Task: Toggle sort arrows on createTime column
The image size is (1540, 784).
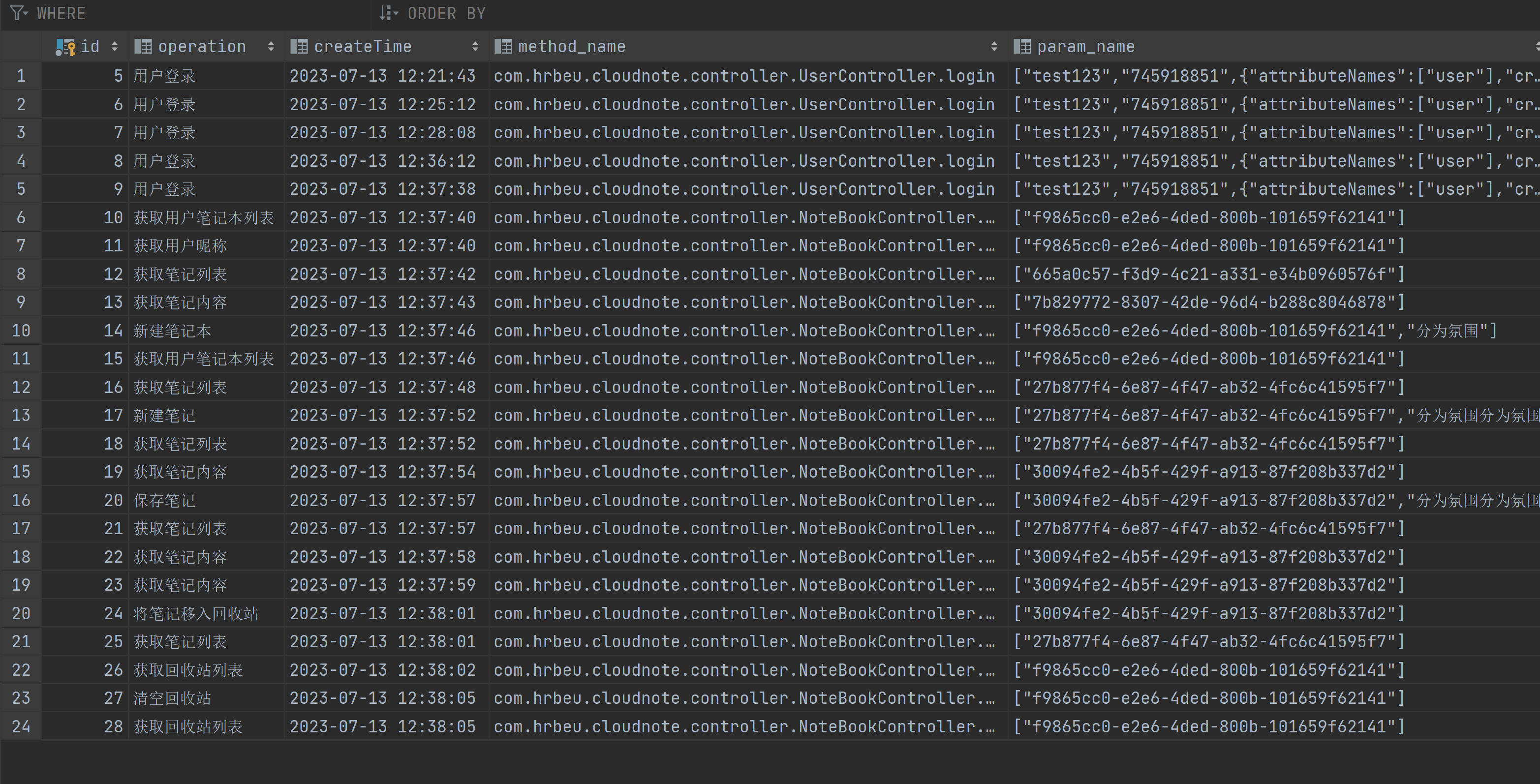Action: (x=475, y=47)
